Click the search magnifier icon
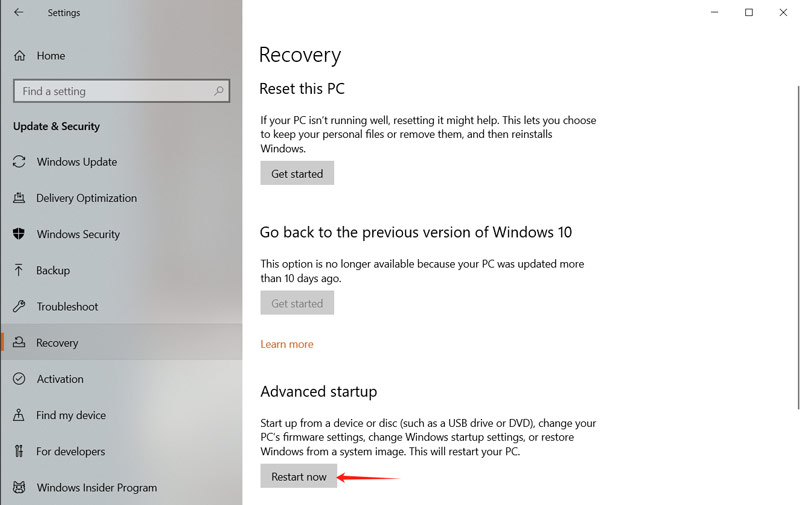Image resolution: width=800 pixels, height=505 pixels. 219,91
